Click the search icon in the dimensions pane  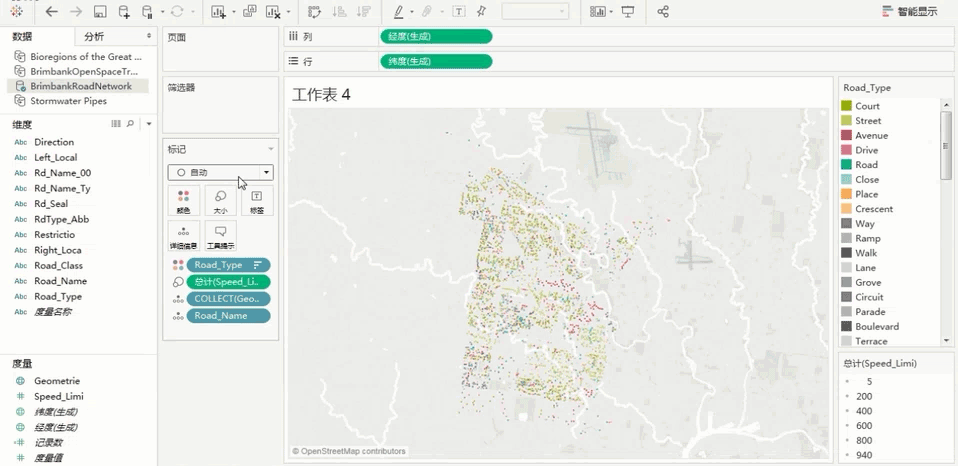tap(130, 124)
